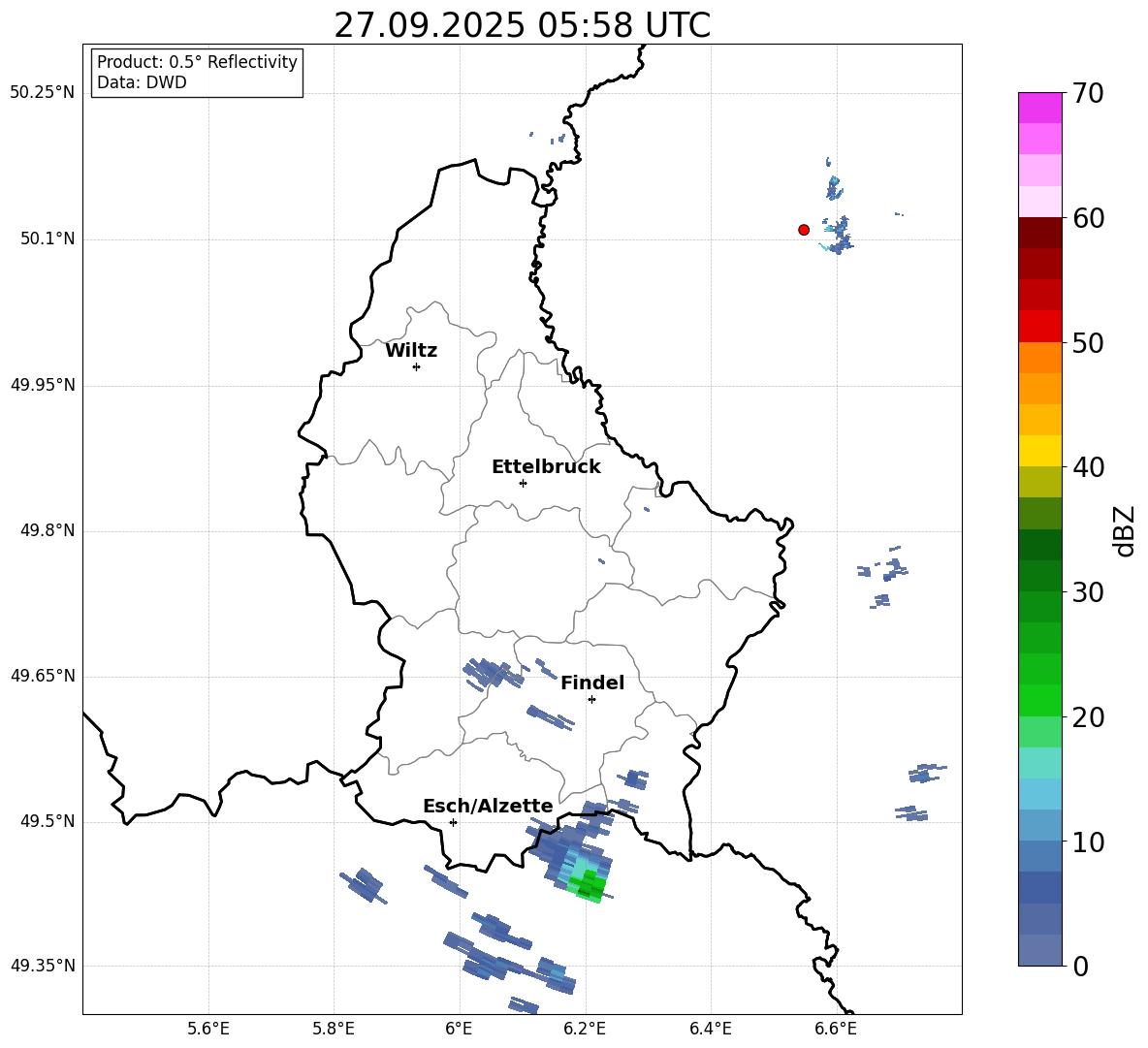The width and height of the screenshot is (1148, 1048).
Task: Click the red dot radar marker
Action: (x=804, y=230)
